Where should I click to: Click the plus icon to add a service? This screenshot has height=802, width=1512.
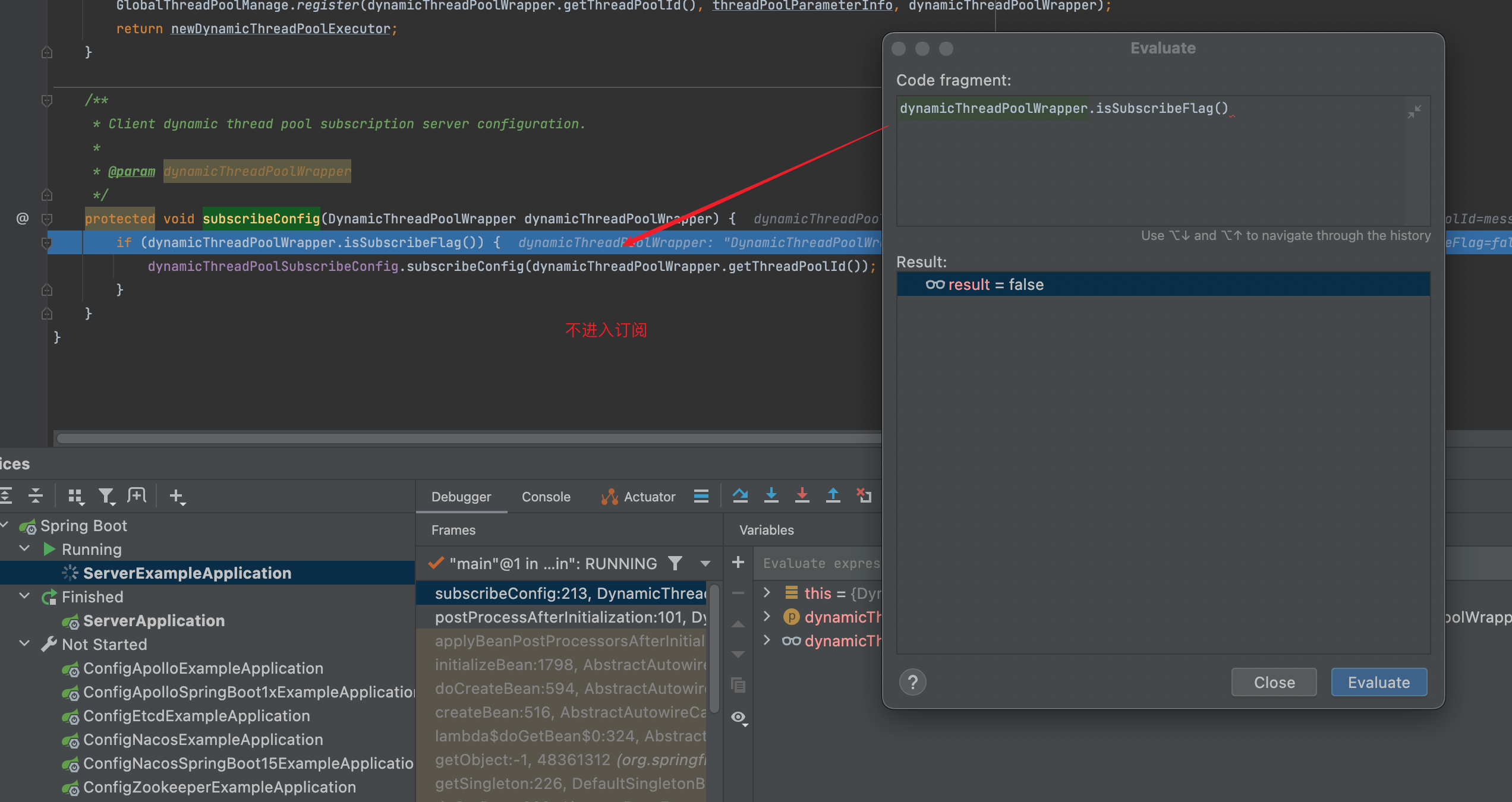click(177, 497)
